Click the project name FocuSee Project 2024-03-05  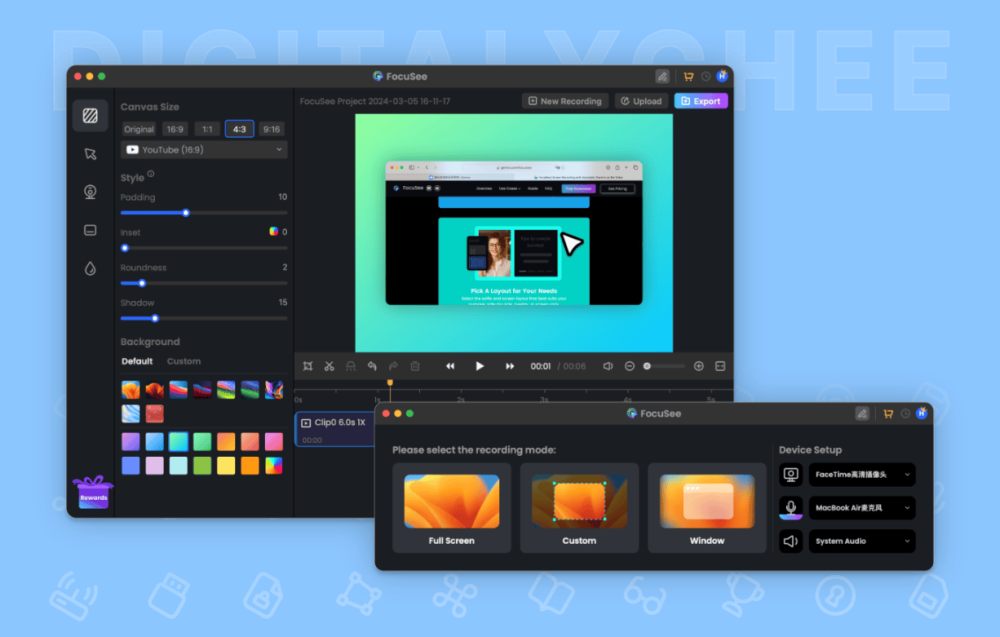click(375, 101)
